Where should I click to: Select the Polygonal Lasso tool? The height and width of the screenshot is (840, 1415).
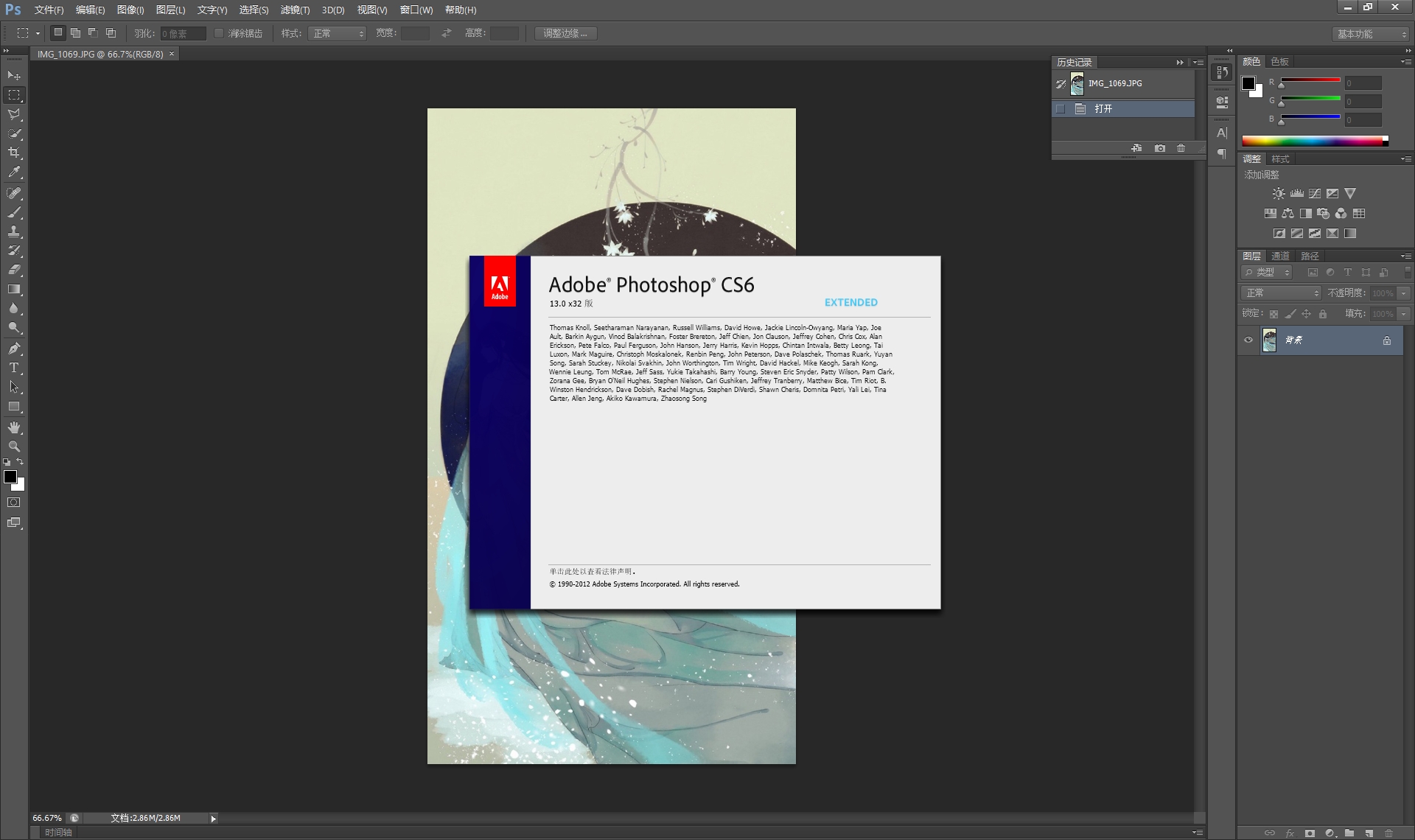tap(14, 114)
